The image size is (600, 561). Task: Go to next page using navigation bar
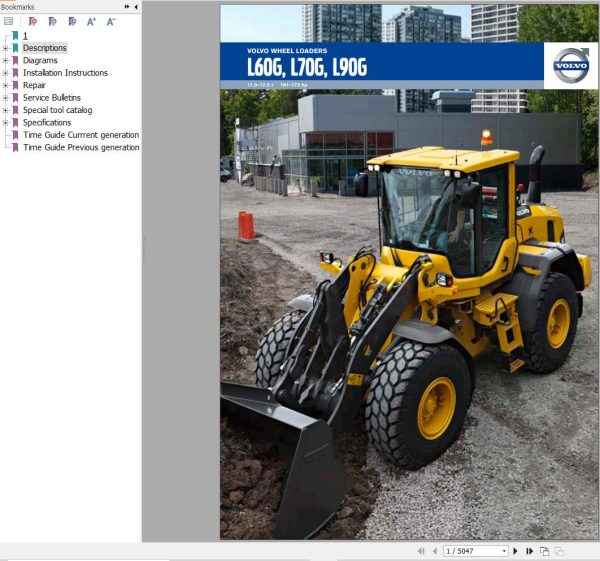515,551
